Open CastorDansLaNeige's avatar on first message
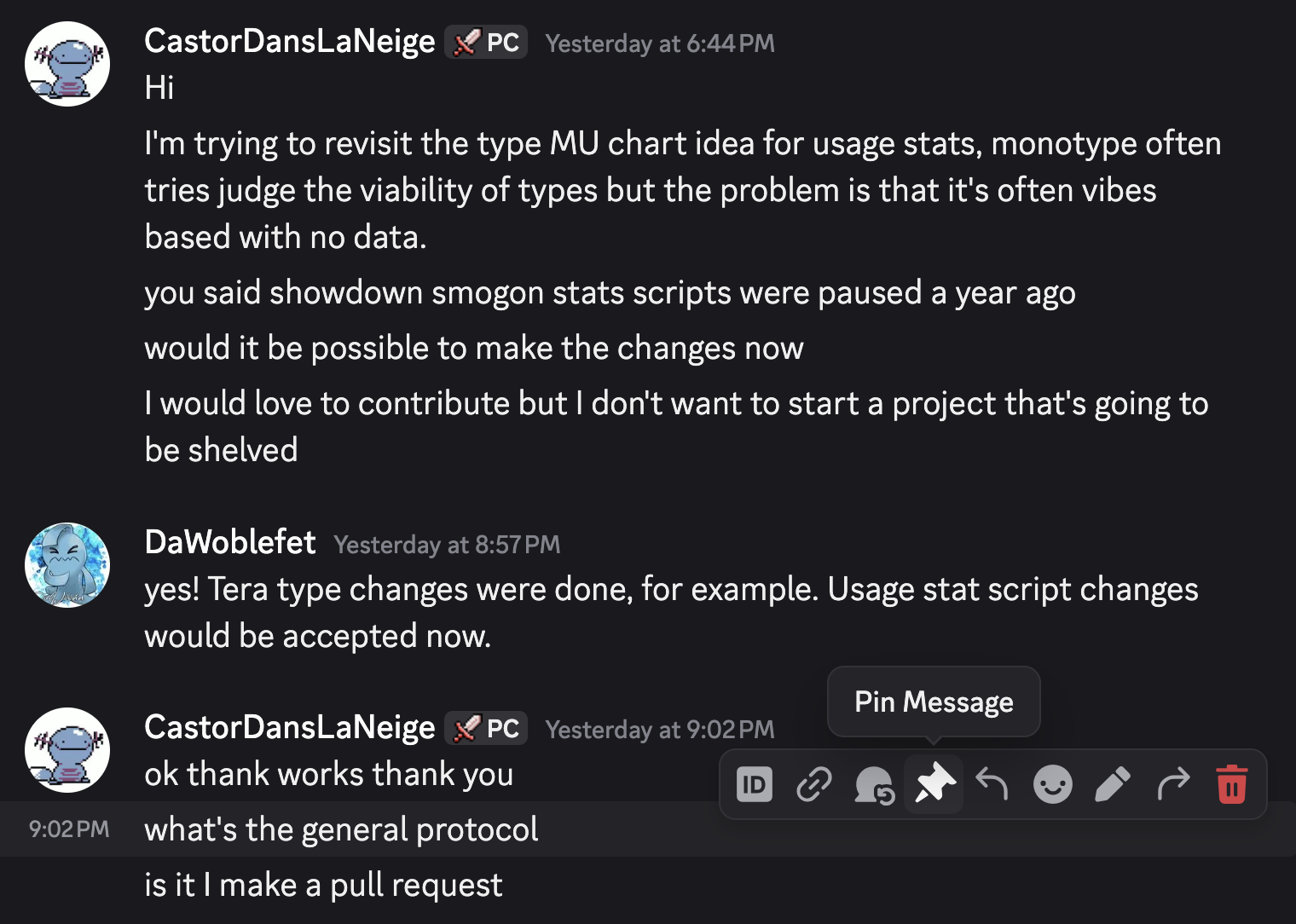The height and width of the screenshot is (924, 1296). pyautogui.click(x=67, y=64)
